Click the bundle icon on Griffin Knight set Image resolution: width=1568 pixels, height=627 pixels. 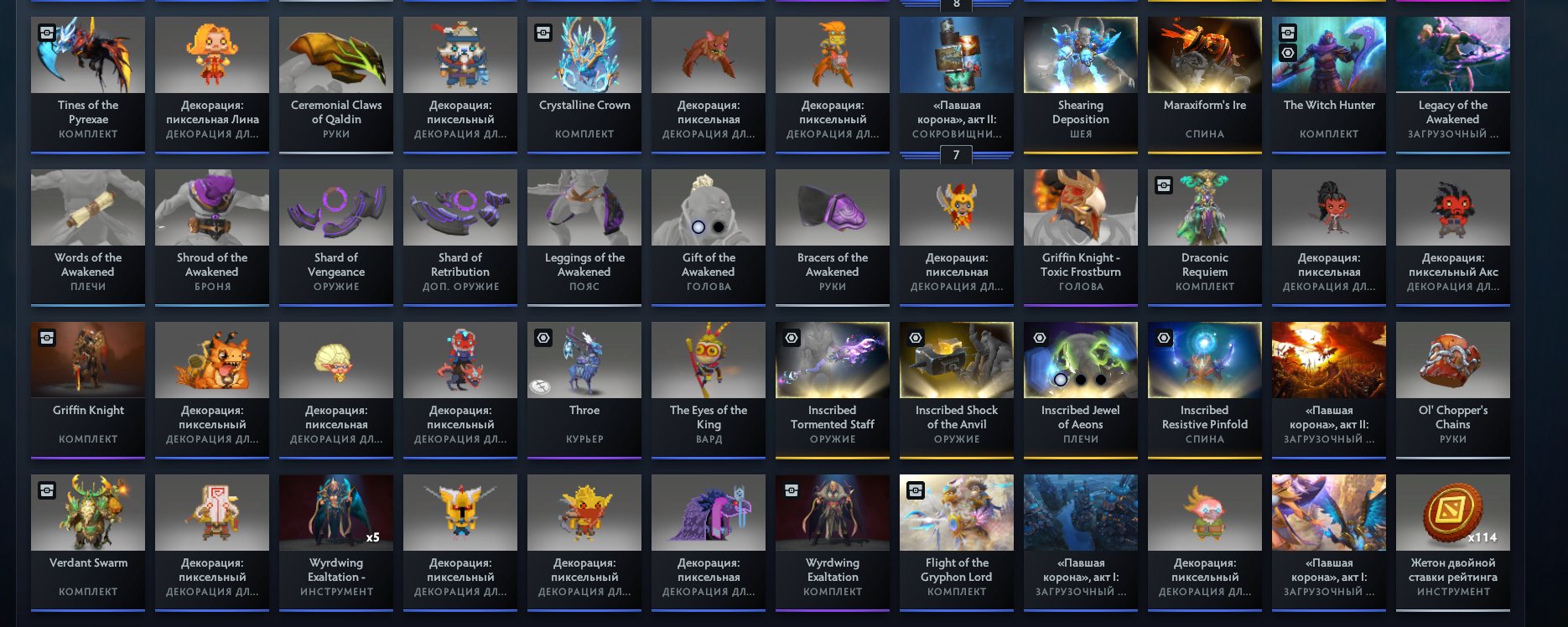[x=47, y=338]
